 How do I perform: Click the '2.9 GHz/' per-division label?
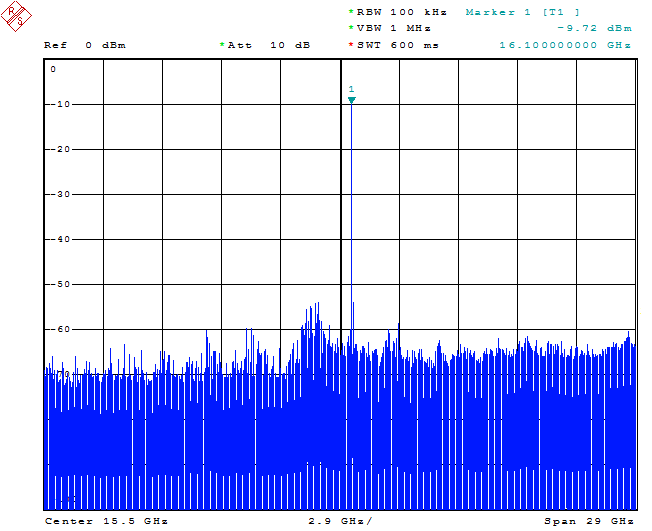coord(340,521)
